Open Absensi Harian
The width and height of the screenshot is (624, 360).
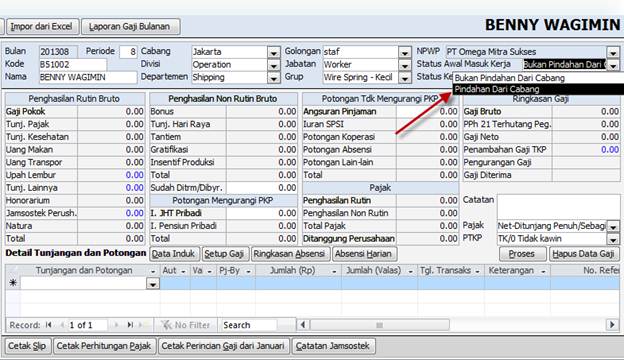tap(364, 254)
